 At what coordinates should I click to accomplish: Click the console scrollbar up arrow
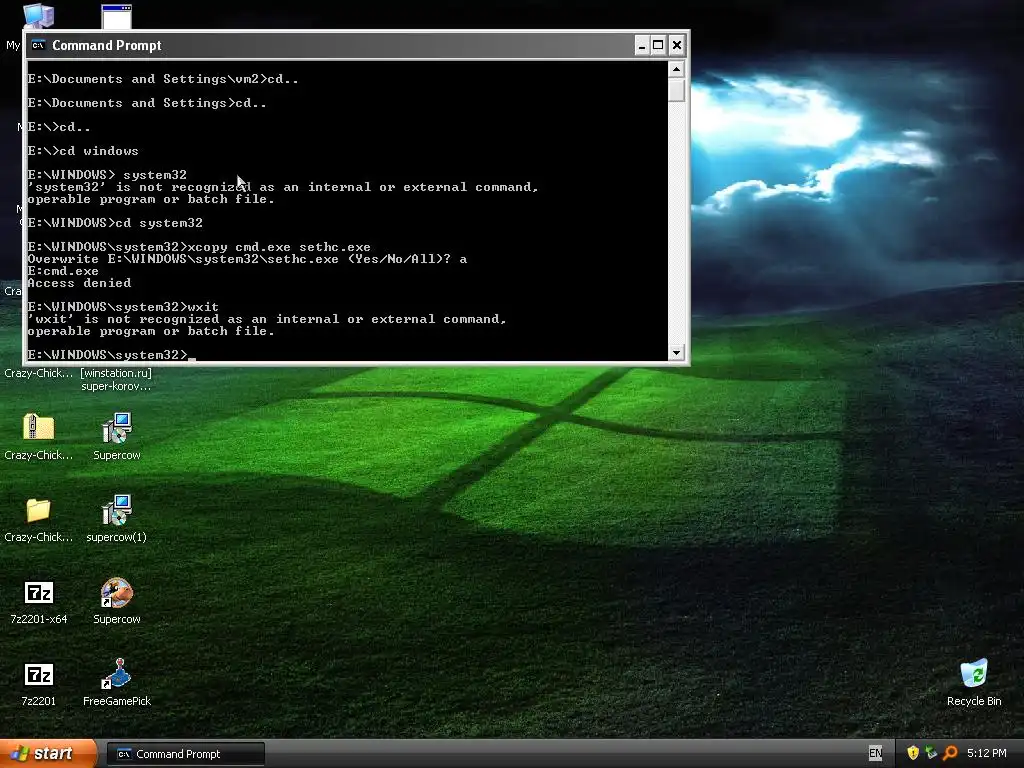[676, 69]
